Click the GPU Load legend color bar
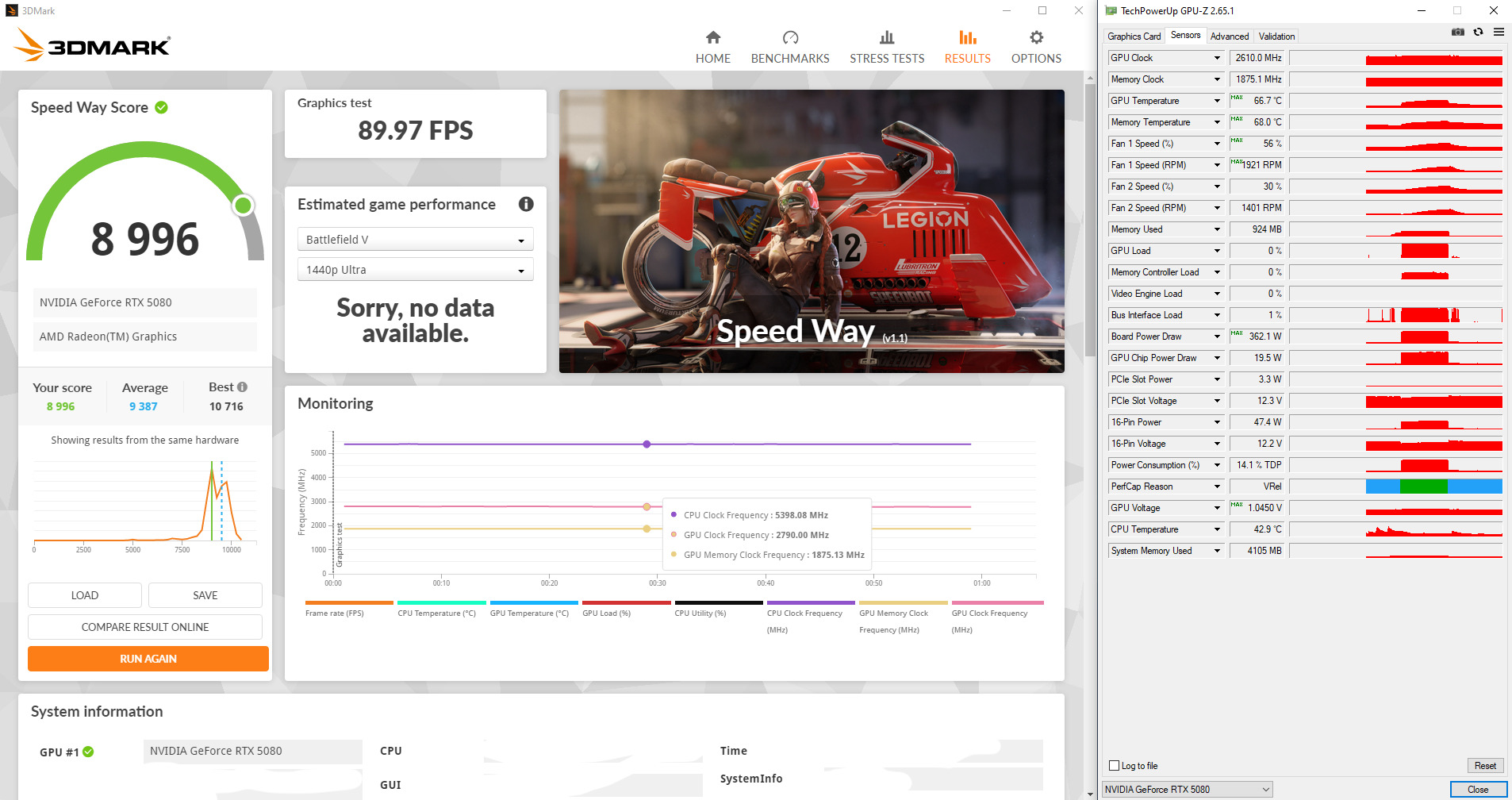The height and width of the screenshot is (800, 1512). coord(627,602)
